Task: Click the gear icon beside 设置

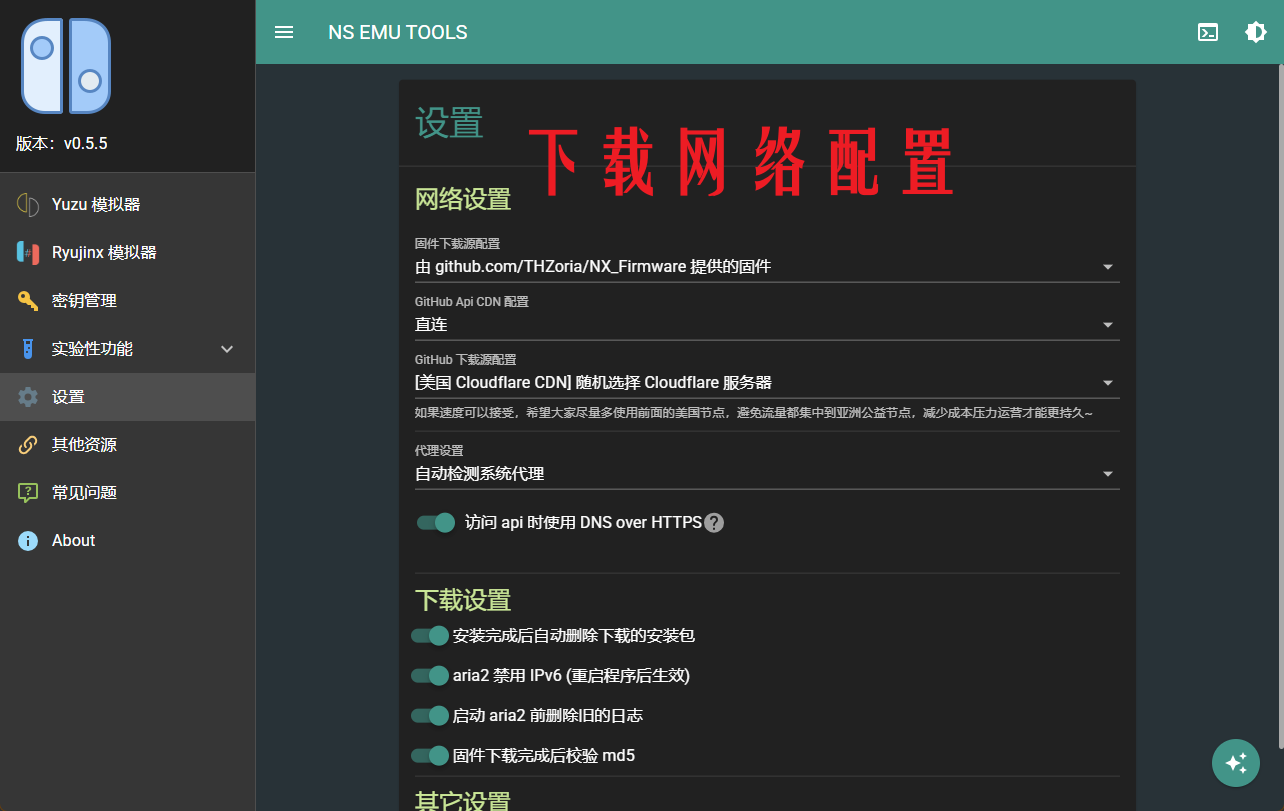Action: (27, 396)
